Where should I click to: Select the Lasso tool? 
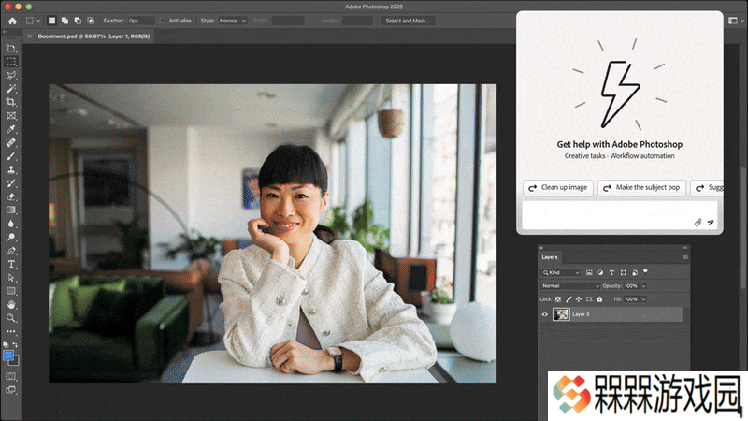pyautogui.click(x=11, y=75)
